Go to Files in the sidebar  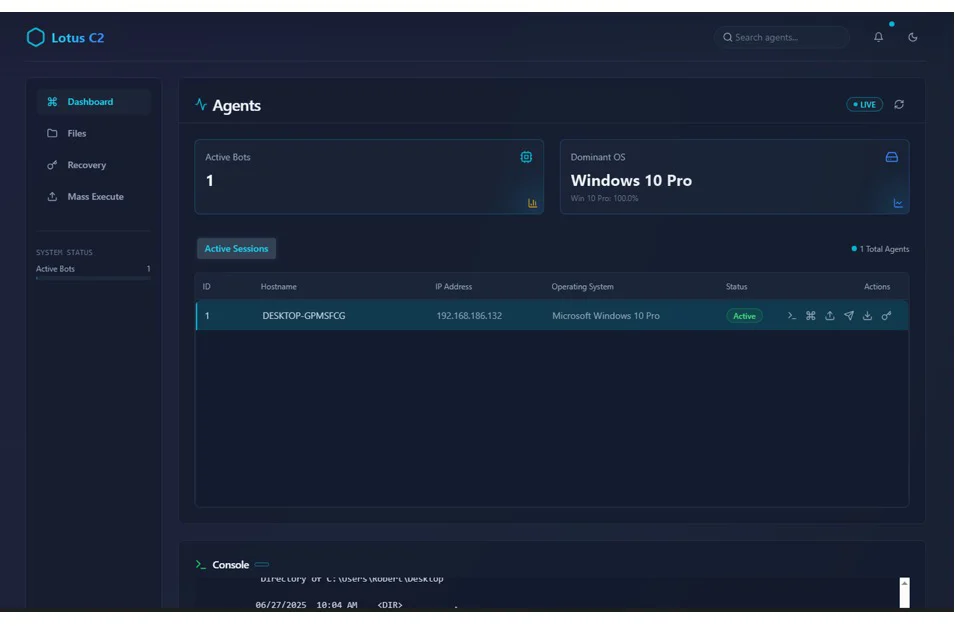pyautogui.click(x=93, y=133)
